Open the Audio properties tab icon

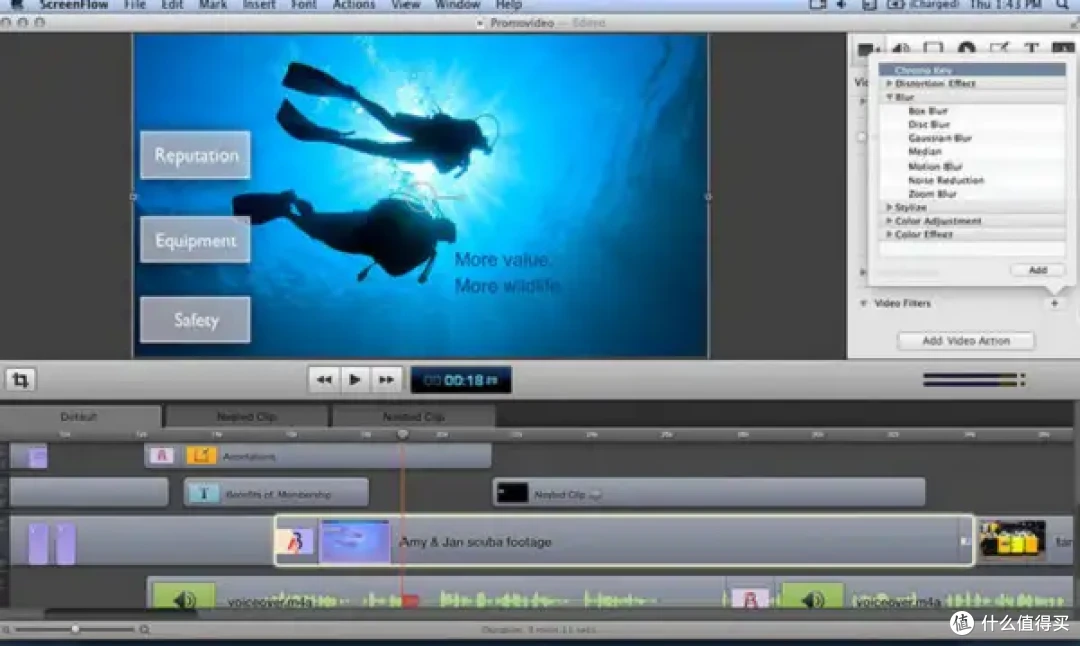click(x=900, y=48)
